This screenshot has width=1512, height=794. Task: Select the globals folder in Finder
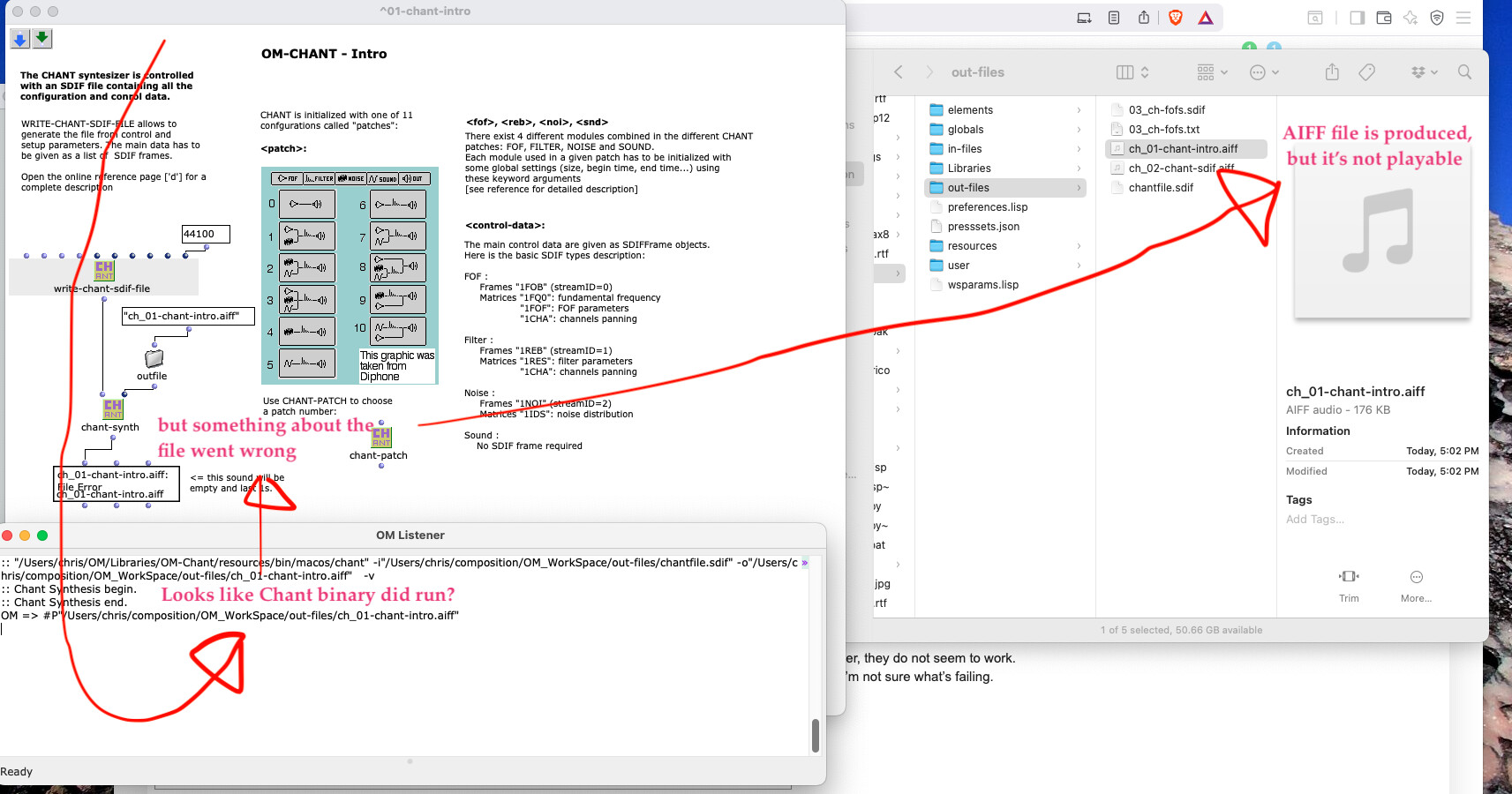tap(1005, 130)
